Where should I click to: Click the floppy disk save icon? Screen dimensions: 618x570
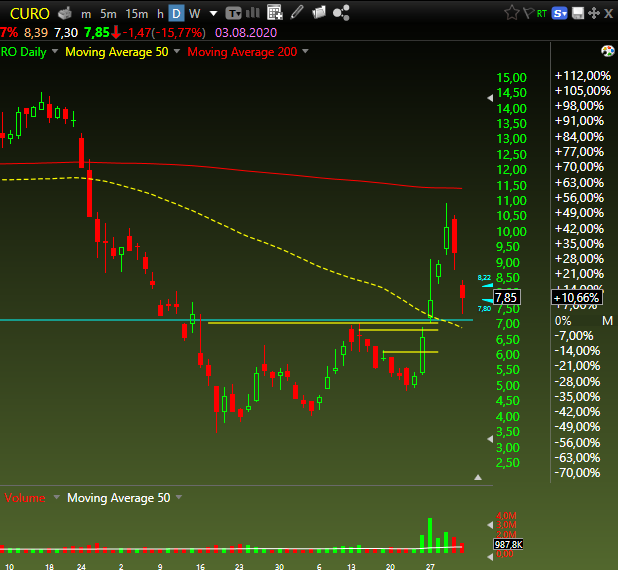click(578, 13)
